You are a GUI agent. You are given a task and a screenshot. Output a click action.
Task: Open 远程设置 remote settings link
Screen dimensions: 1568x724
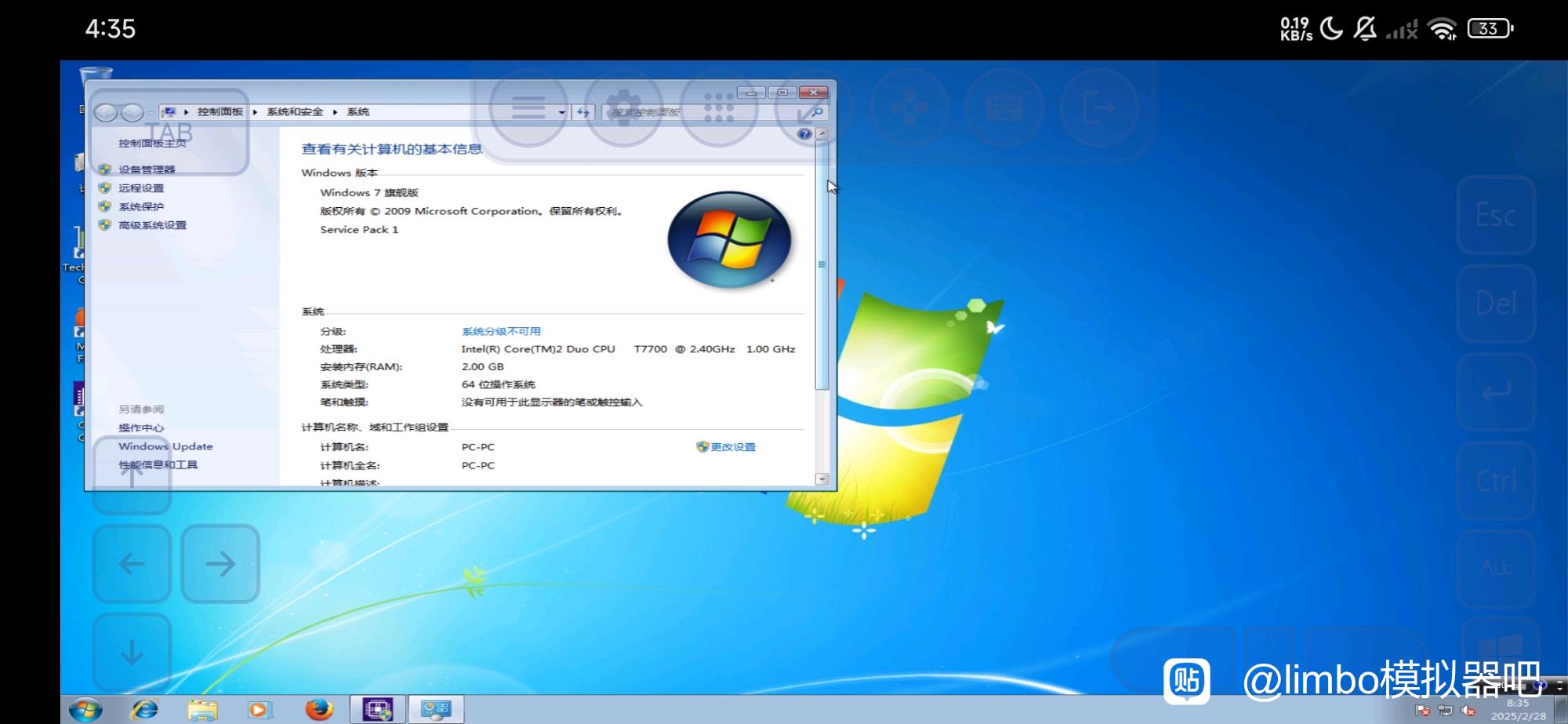(141, 188)
